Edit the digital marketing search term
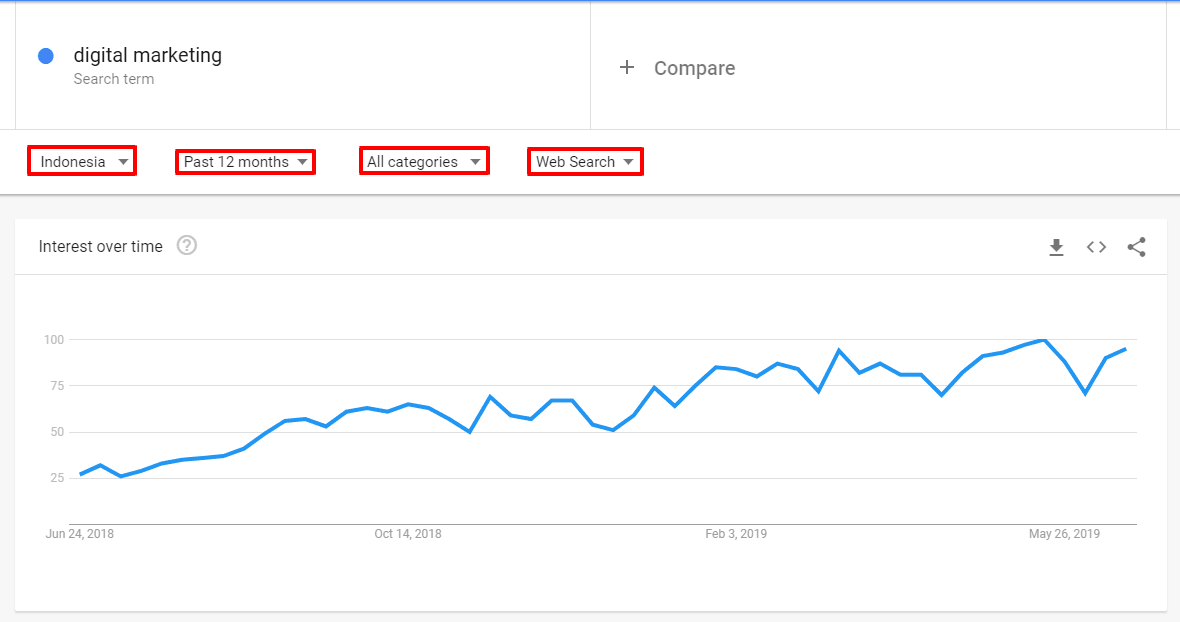1180x622 pixels. pos(148,55)
